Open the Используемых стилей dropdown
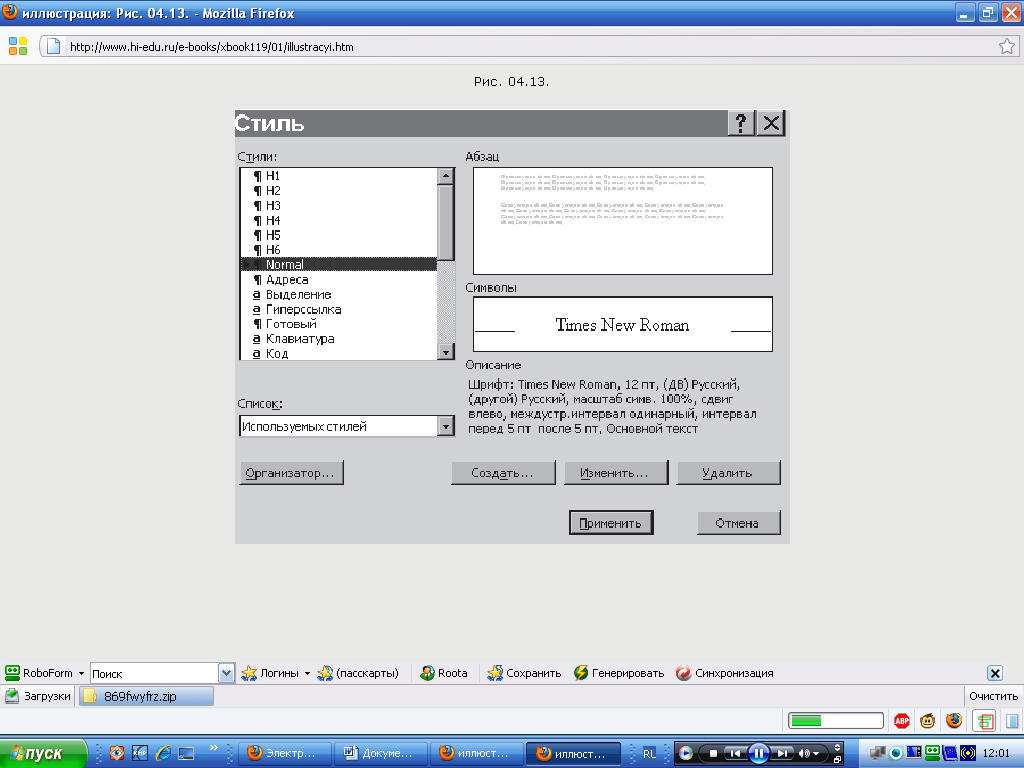This screenshot has height=768, width=1024. pos(445,426)
